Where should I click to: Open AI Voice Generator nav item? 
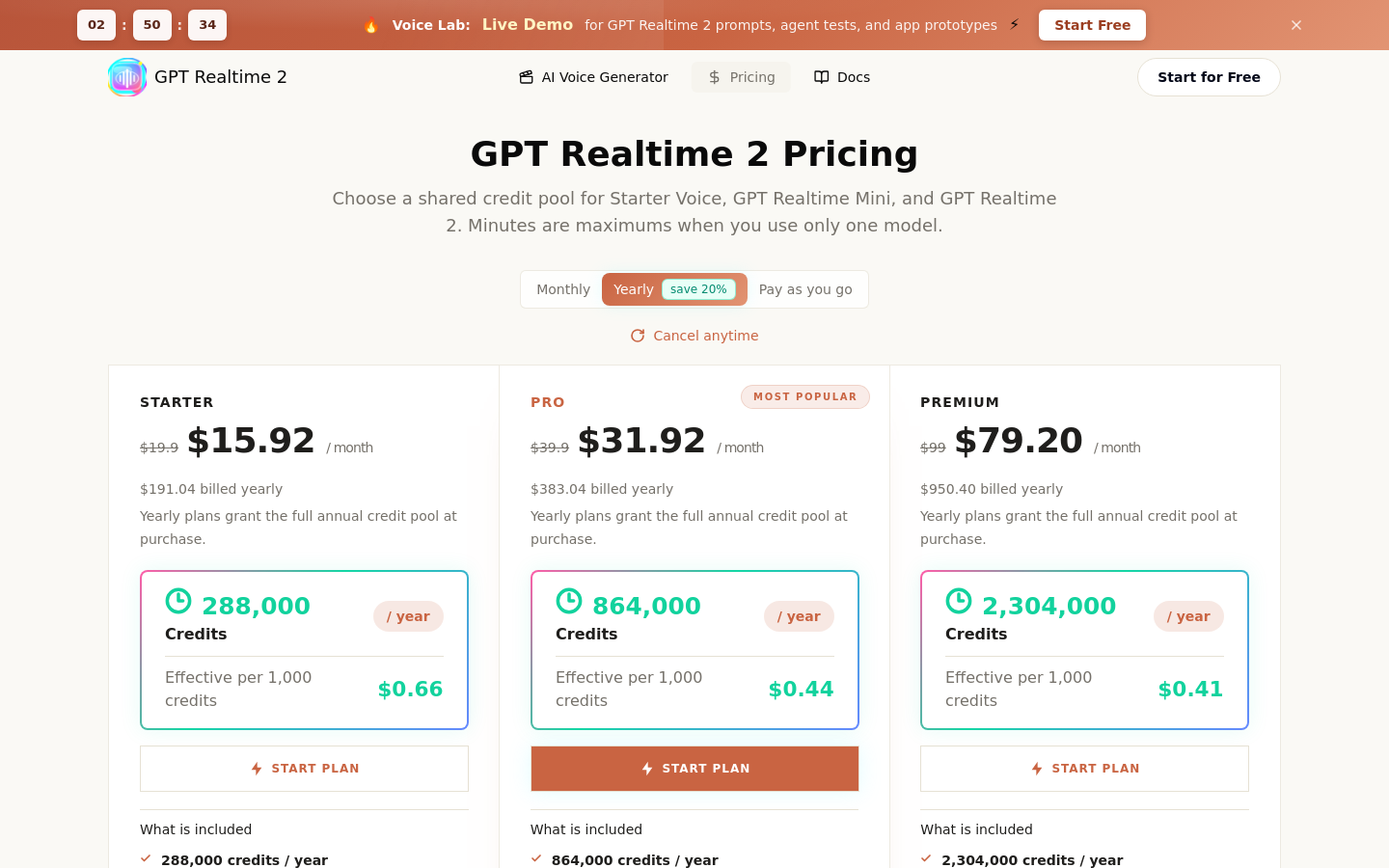[x=593, y=77]
